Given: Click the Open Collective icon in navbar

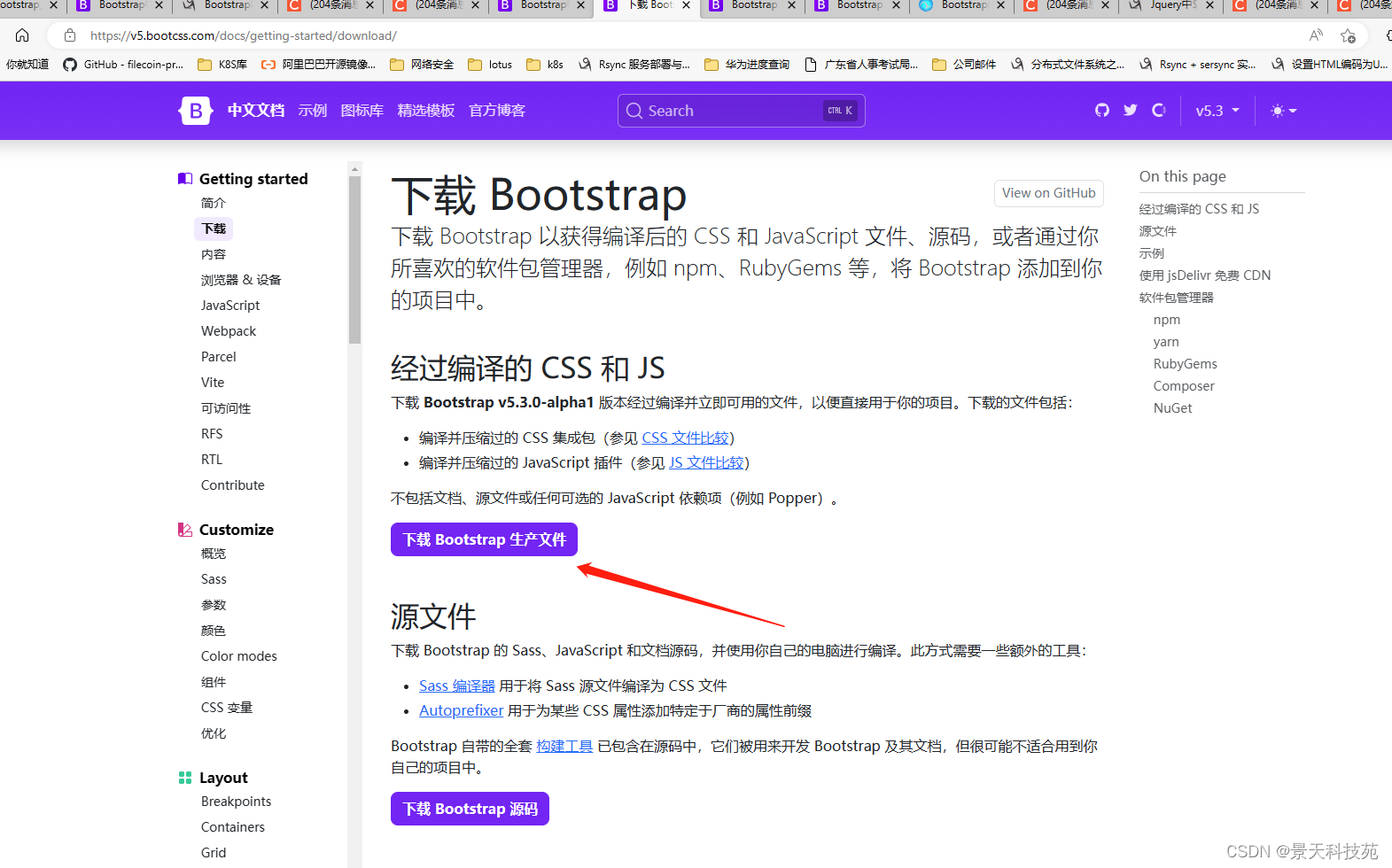Looking at the screenshot, I should [x=1159, y=111].
